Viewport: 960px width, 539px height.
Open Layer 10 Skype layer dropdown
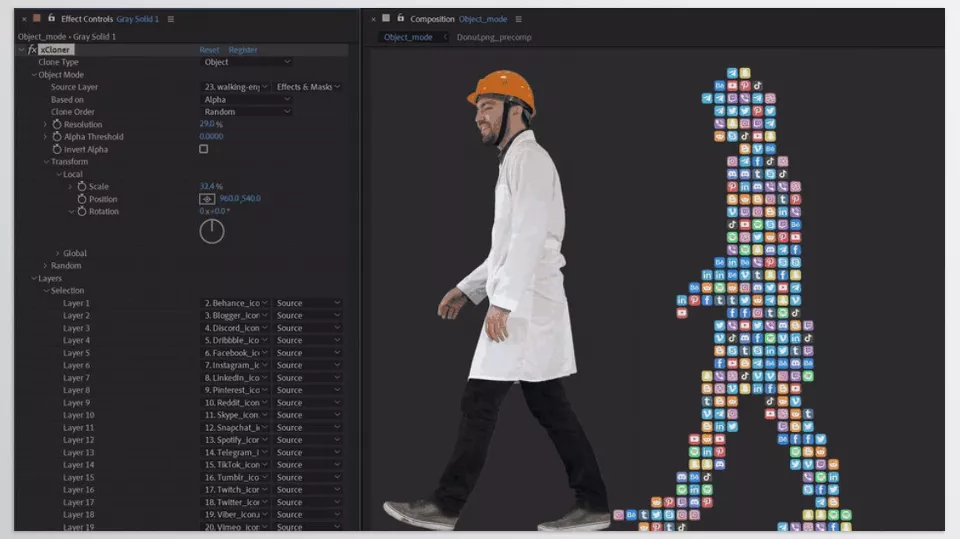236,415
